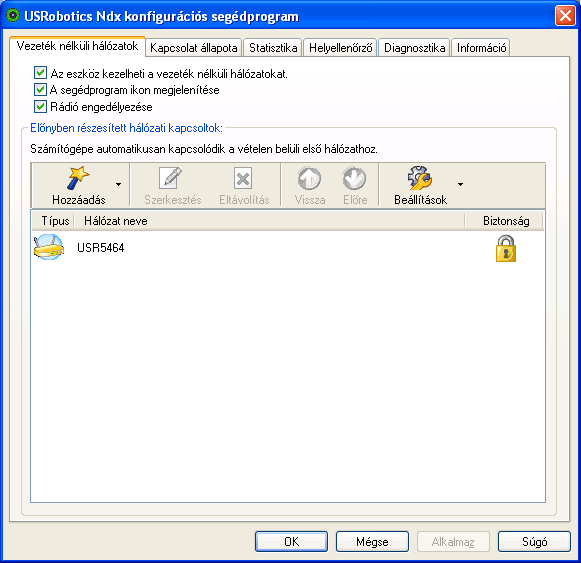
Task: Click the Előre down-arrow icon
Action: 354,178
